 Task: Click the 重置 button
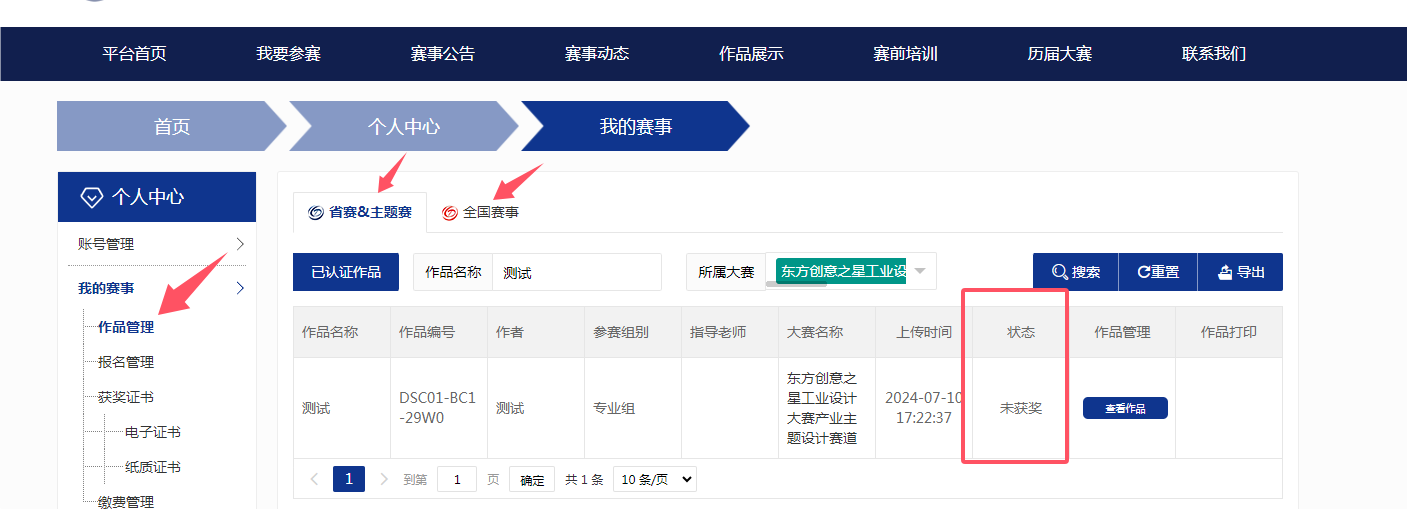(x=1157, y=272)
